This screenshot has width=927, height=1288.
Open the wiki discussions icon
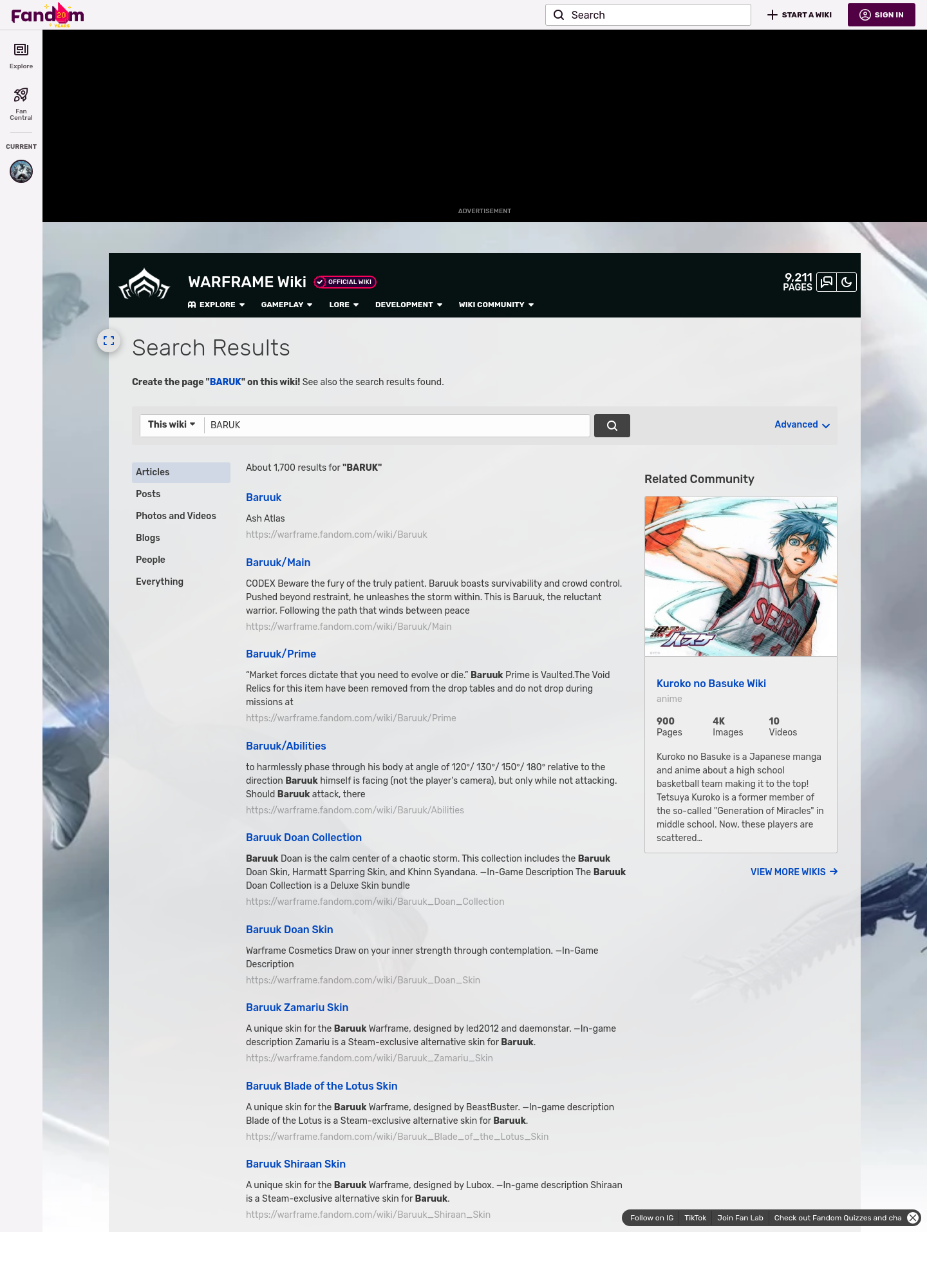pos(827,282)
